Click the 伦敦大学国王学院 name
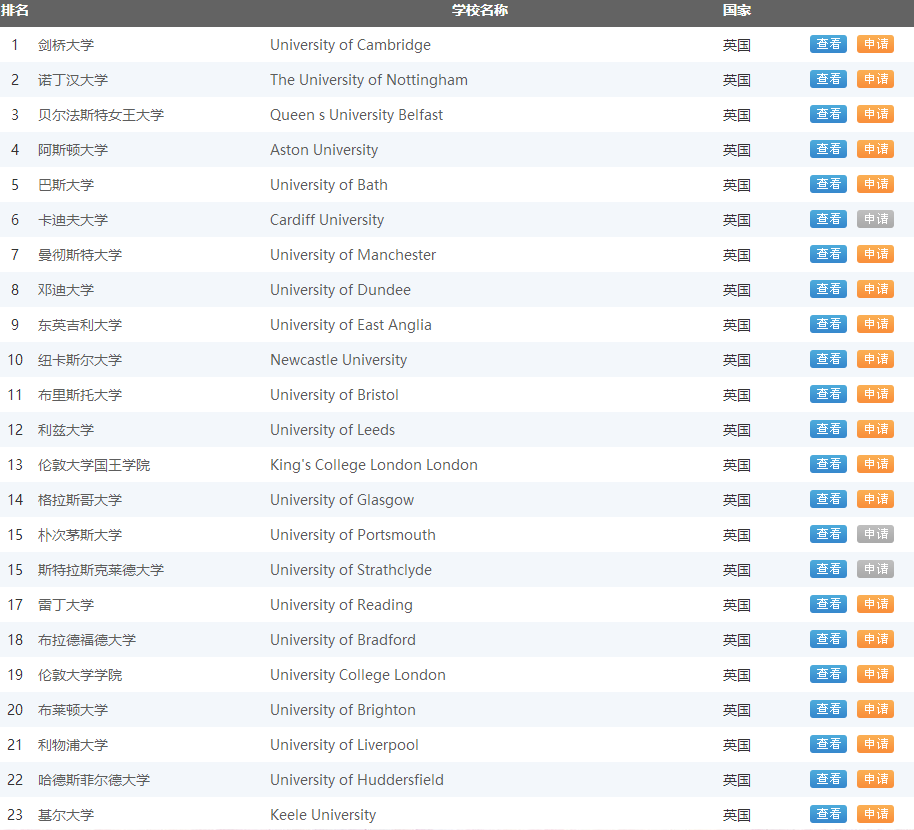Viewport: 914px width, 830px height. point(94,465)
